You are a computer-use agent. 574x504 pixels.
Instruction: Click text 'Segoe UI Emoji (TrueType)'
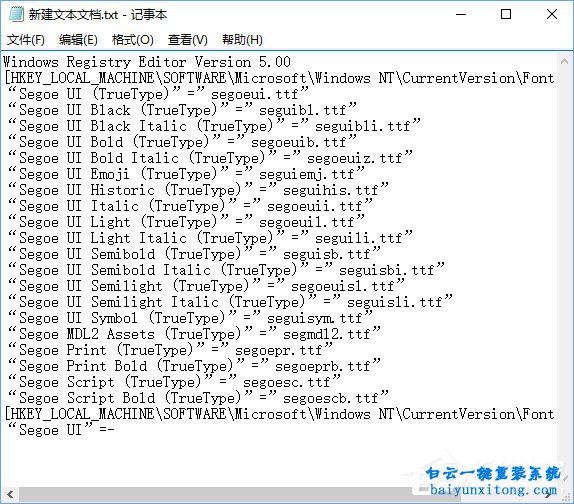118,174
